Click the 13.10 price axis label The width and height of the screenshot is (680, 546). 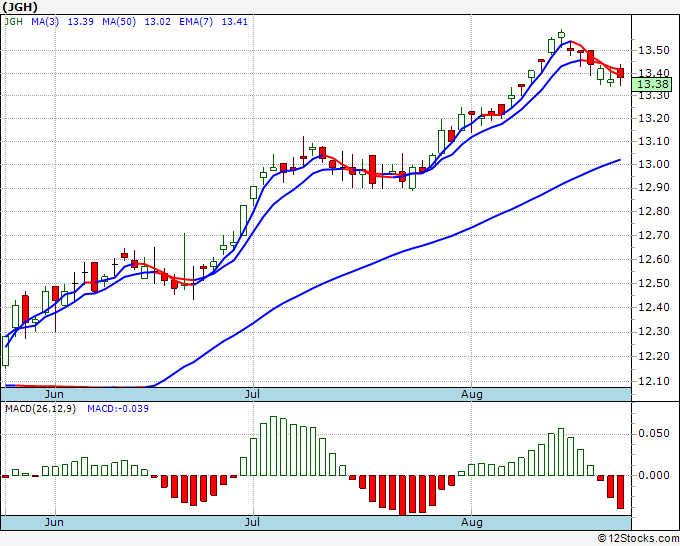[x=654, y=141]
